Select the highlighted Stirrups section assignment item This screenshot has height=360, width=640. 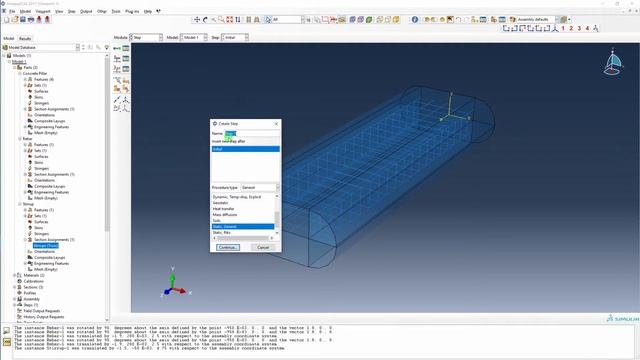(46, 246)
